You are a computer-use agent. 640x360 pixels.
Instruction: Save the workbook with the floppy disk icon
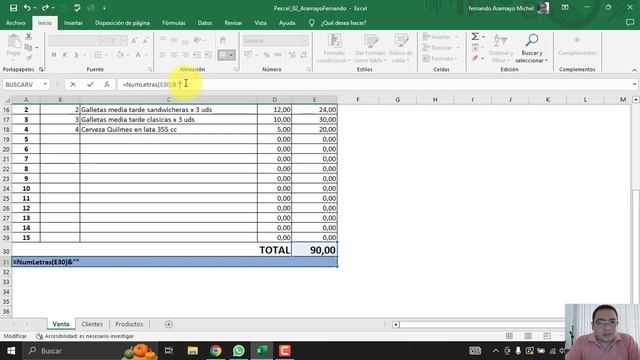click(x=13, y=8)
